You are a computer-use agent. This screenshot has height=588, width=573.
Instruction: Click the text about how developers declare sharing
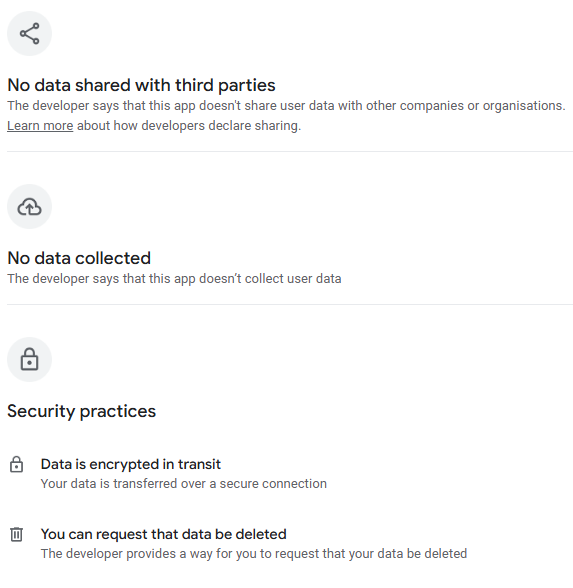click(x=189, y=126)
